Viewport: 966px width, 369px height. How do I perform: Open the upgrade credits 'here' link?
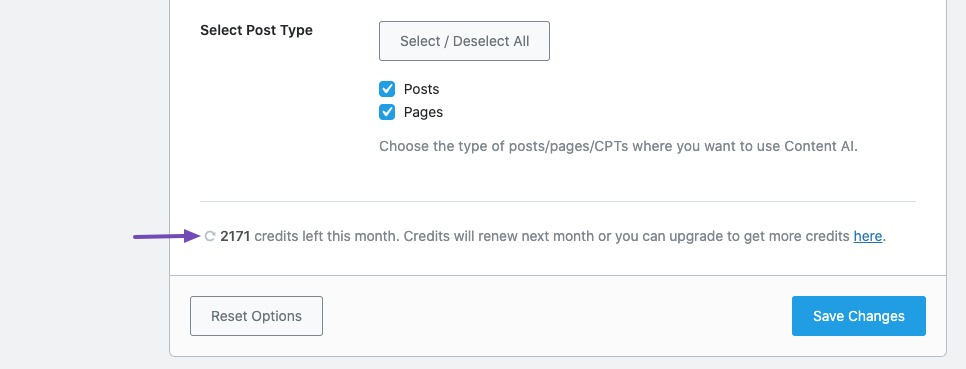(x=867, y=236)
